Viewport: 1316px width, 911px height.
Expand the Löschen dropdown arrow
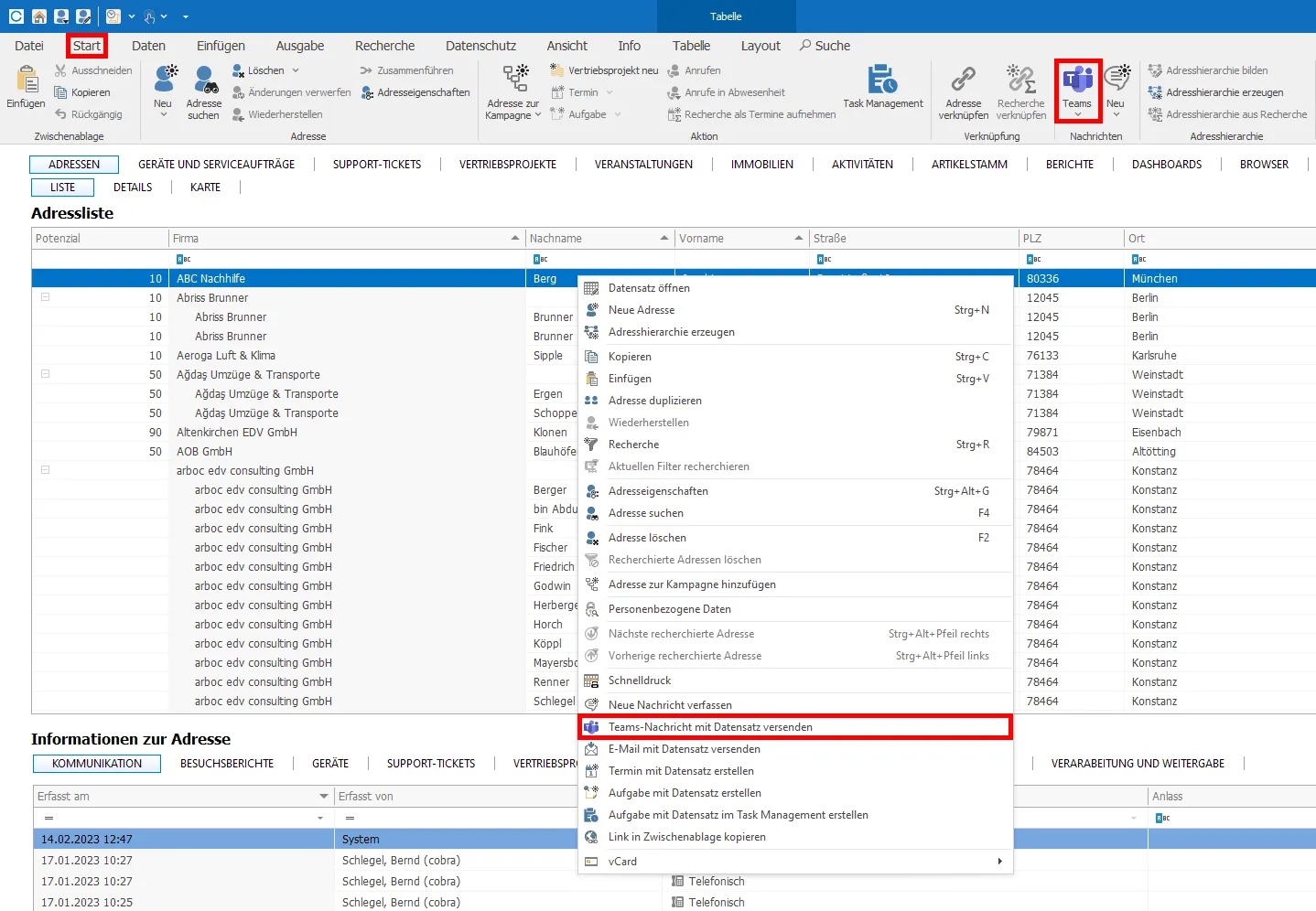tap(296, 70)
